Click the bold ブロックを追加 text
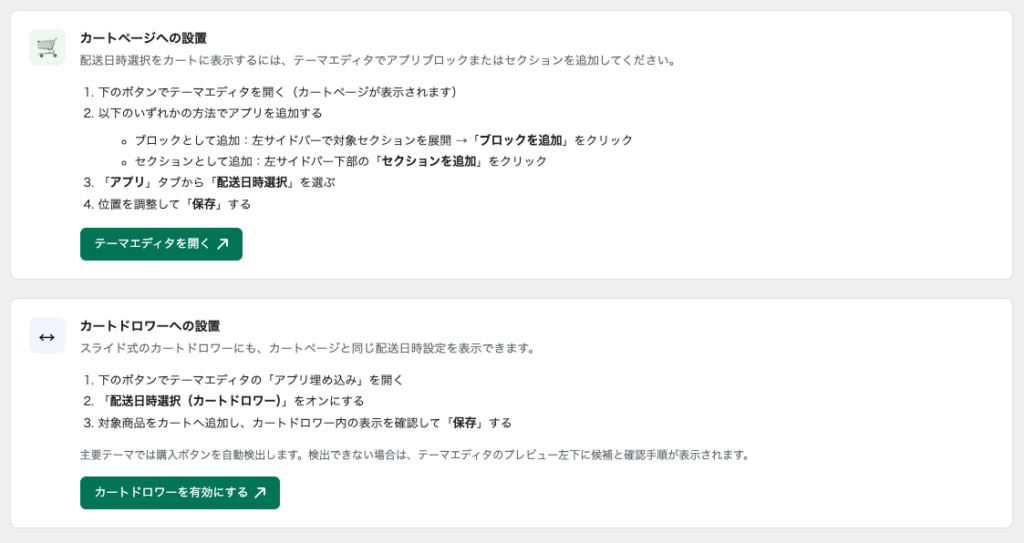 pyautogui.click(x=520, y=140)
